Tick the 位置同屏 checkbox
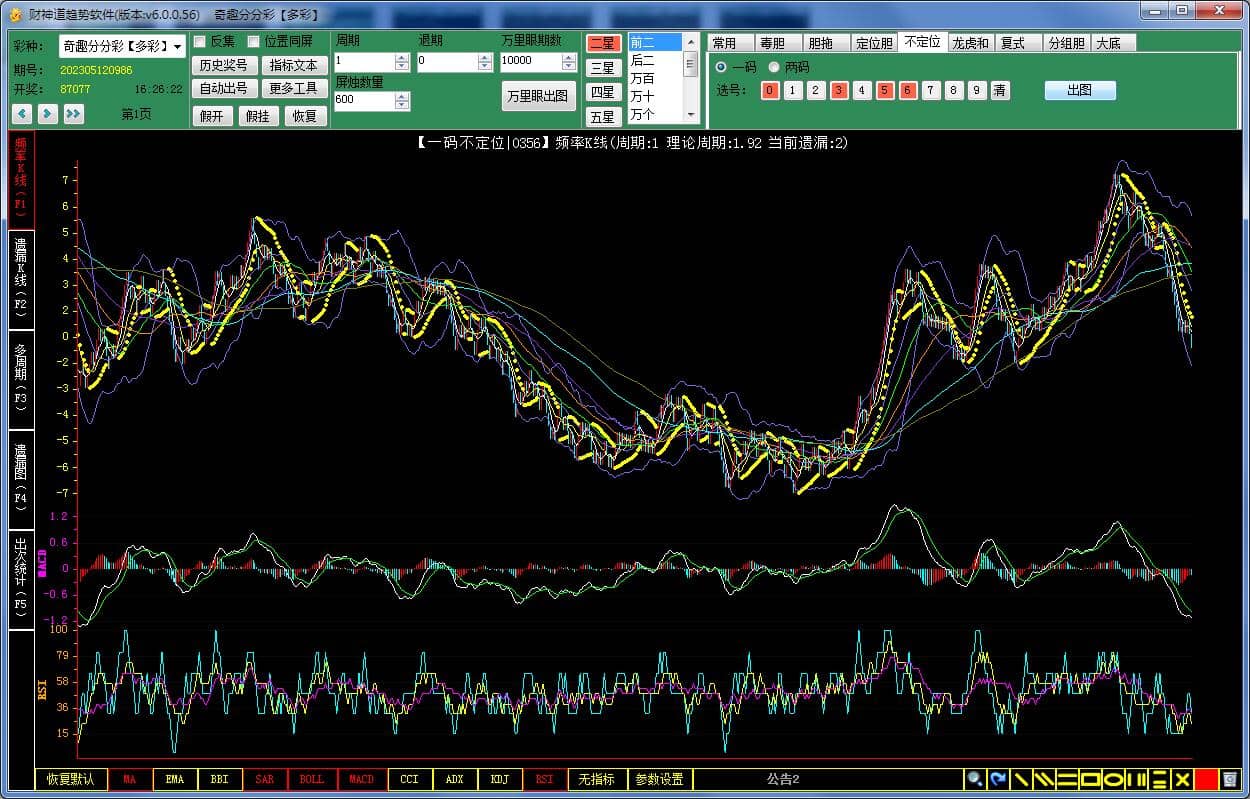The width and height of the screenshot is (1250, 799). click(254, 41)
